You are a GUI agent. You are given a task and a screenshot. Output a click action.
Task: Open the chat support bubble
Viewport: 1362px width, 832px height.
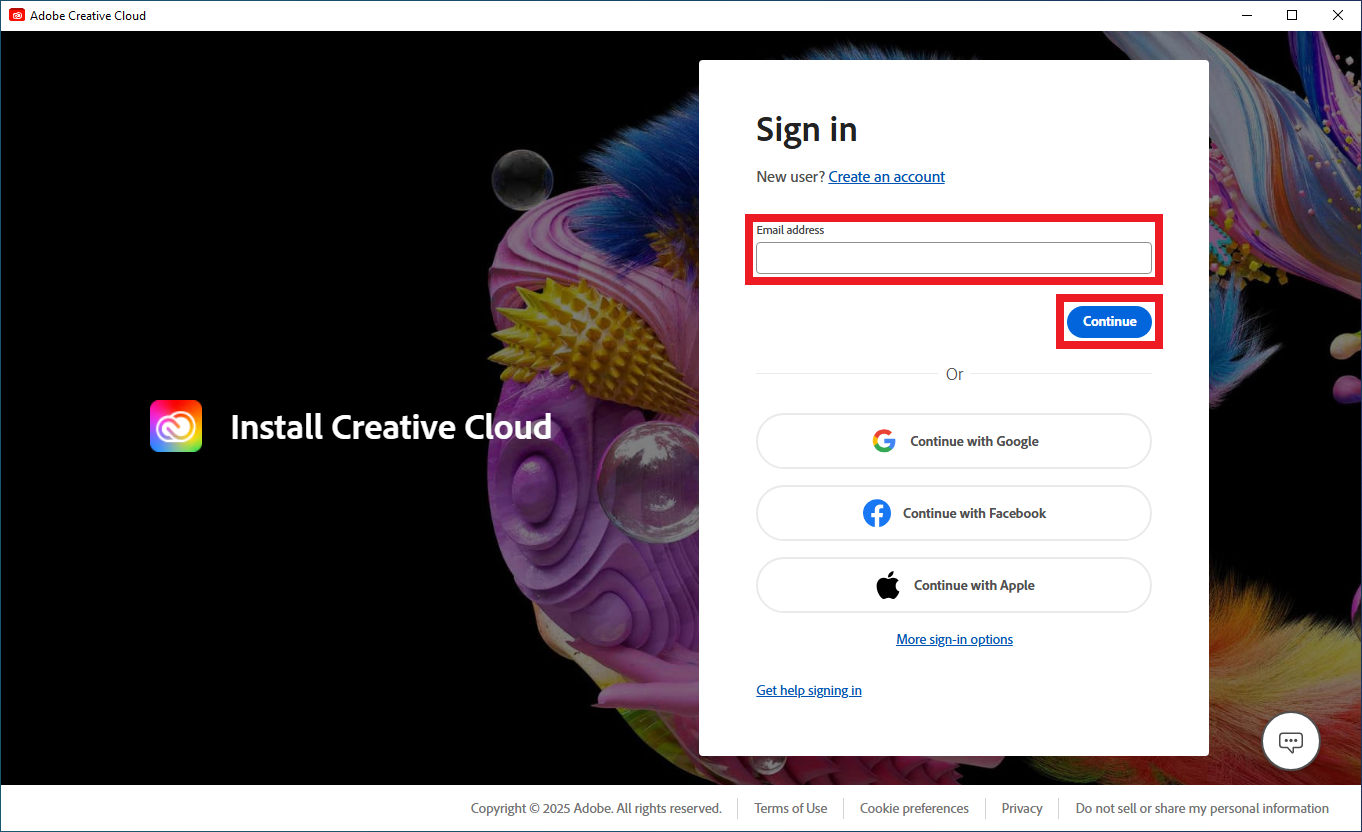coord(1291,742)
